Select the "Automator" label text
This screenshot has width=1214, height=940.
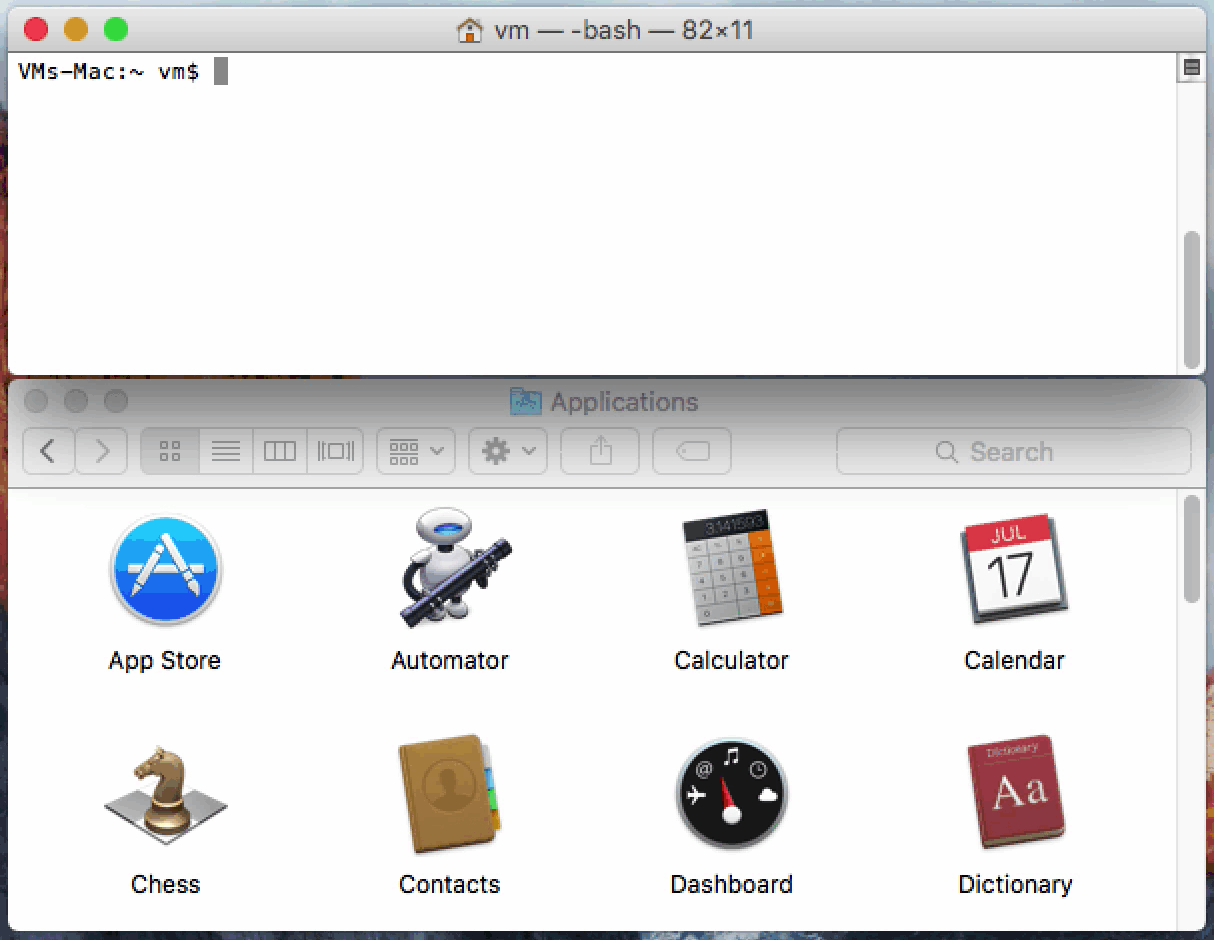(x=450, y=661)
